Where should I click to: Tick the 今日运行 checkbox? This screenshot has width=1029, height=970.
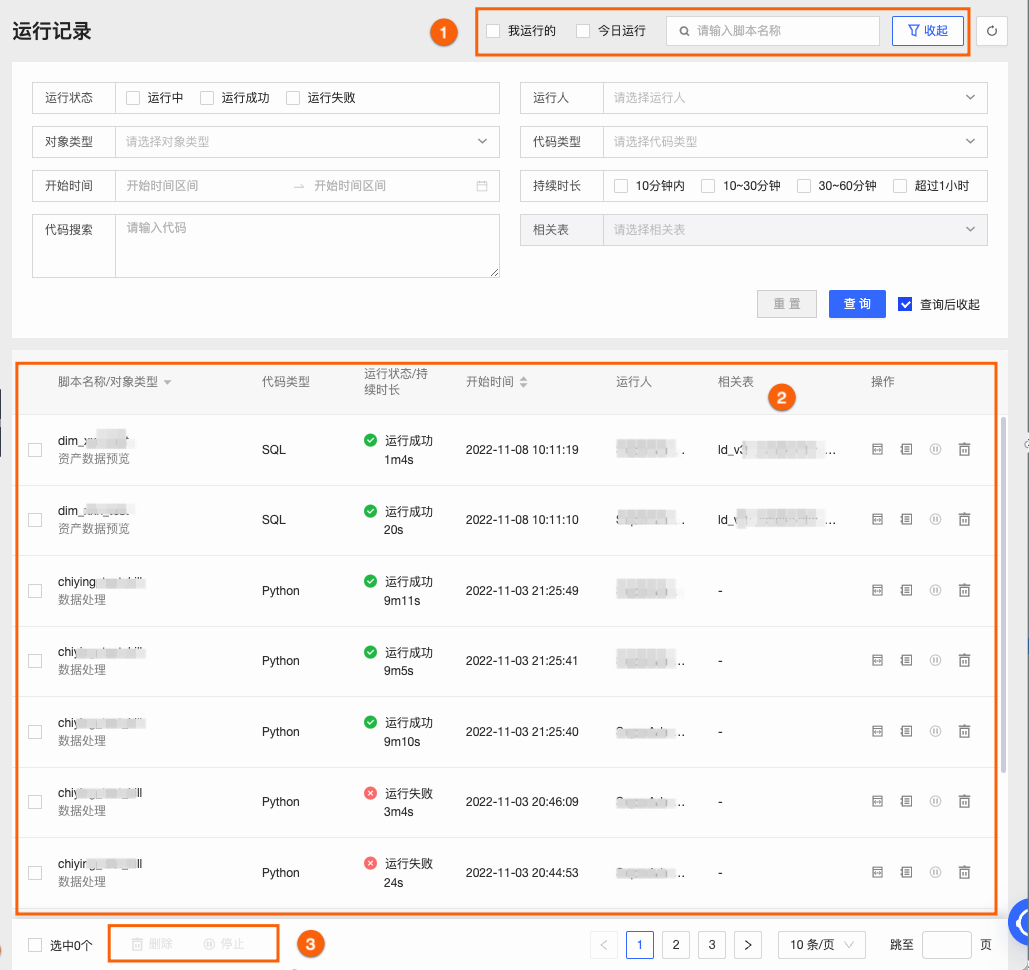point(583,31)
